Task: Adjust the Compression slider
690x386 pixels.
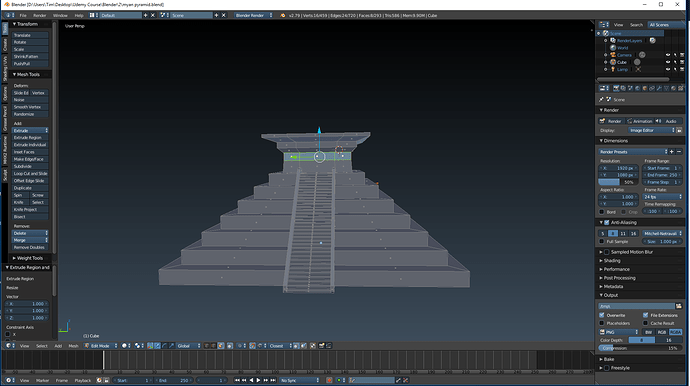Action: tap(640, 348)
